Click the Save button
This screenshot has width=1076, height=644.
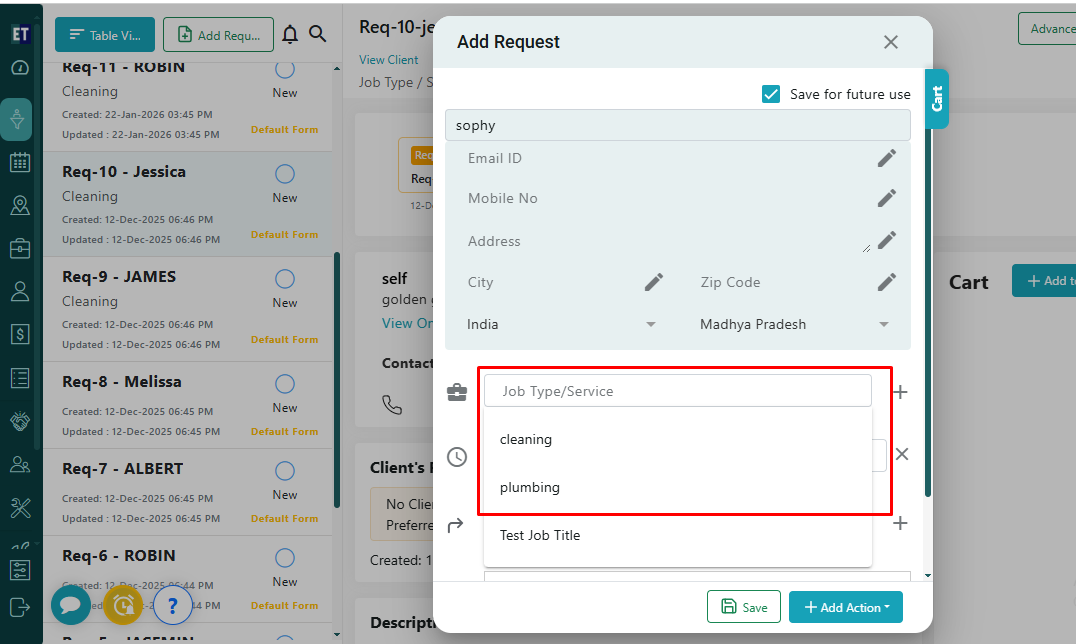[744, 607]
